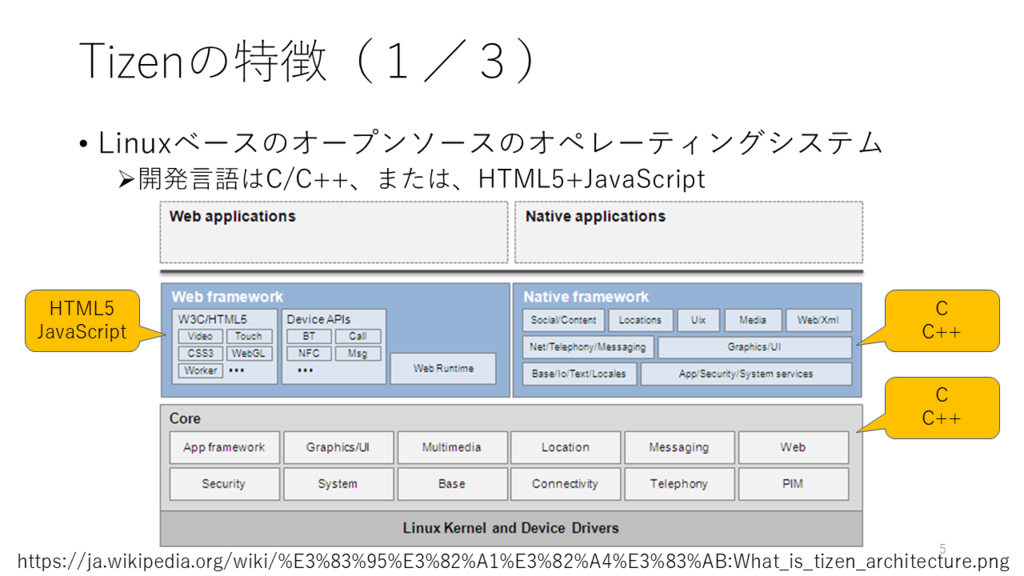The width and height of the screenshot is (1024, 576).
Task: Select the "HTML5 JavaScript" yellow callout
Action: [82, 321]
